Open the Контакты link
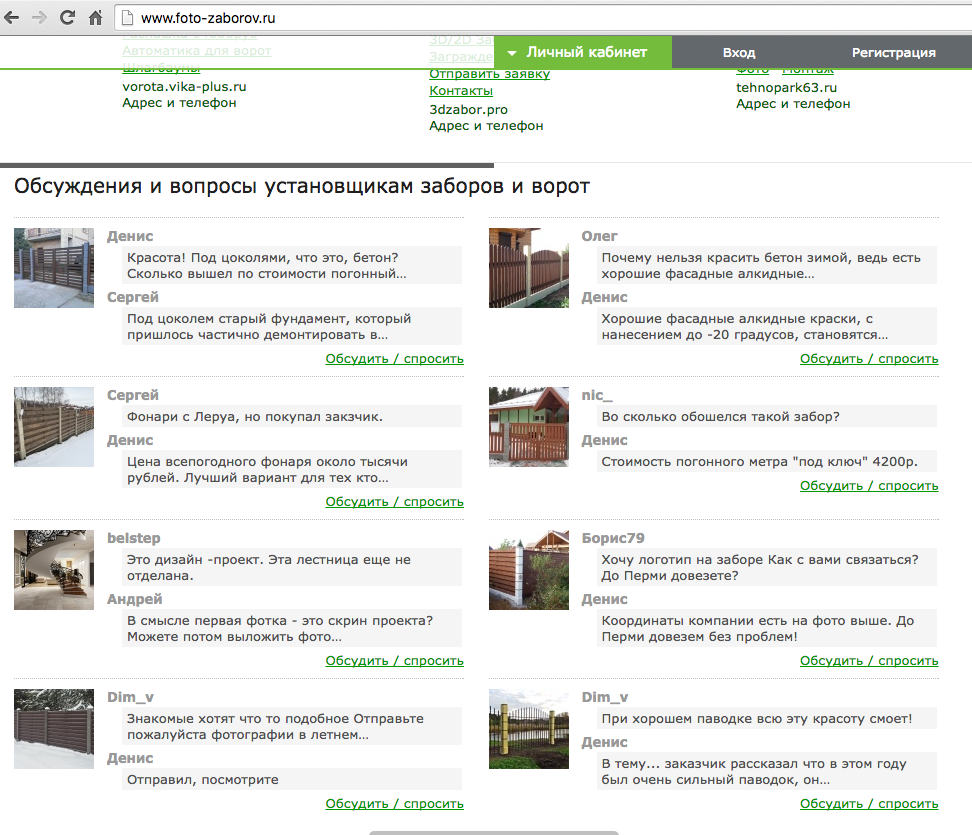 pos(461,91)
